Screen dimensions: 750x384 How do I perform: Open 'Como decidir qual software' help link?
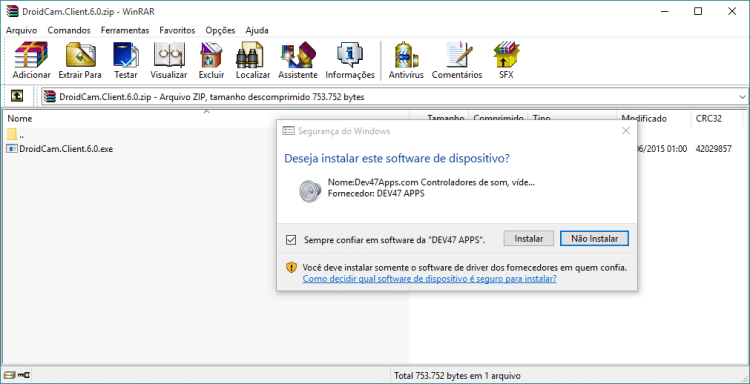click(429, 279)
